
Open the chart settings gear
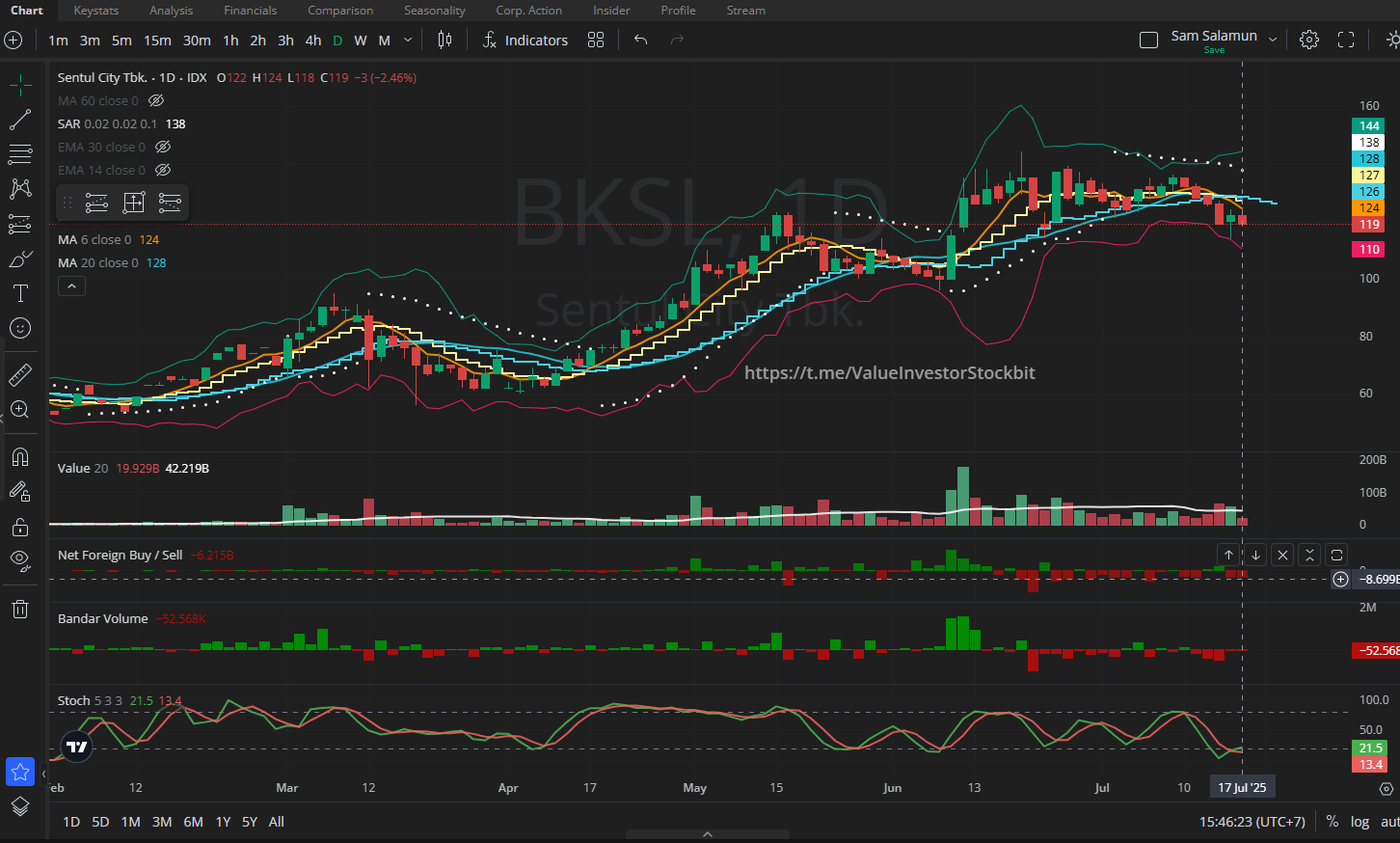pos(1308,40)
